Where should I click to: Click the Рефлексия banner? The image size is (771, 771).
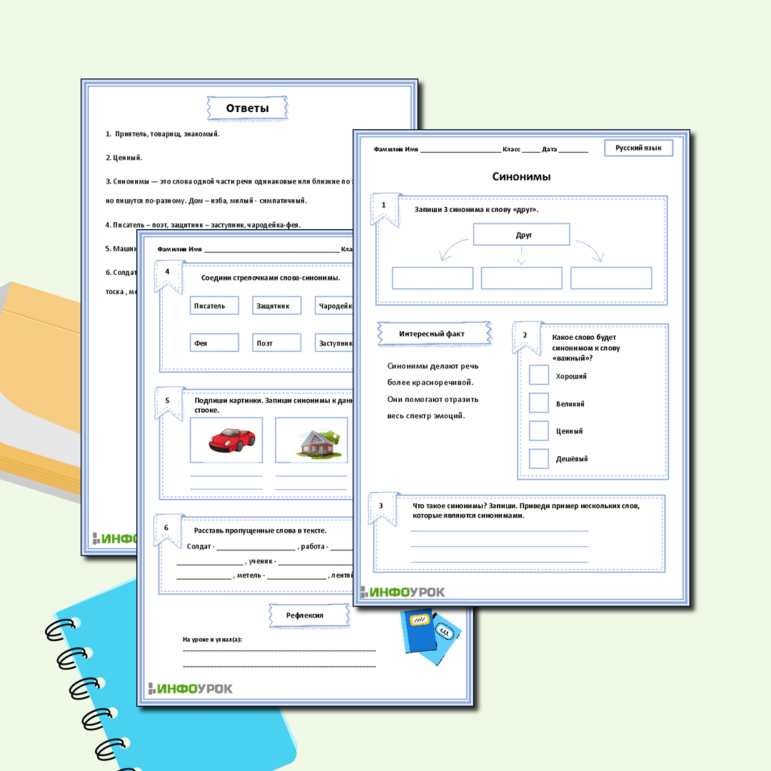(304, 615)
